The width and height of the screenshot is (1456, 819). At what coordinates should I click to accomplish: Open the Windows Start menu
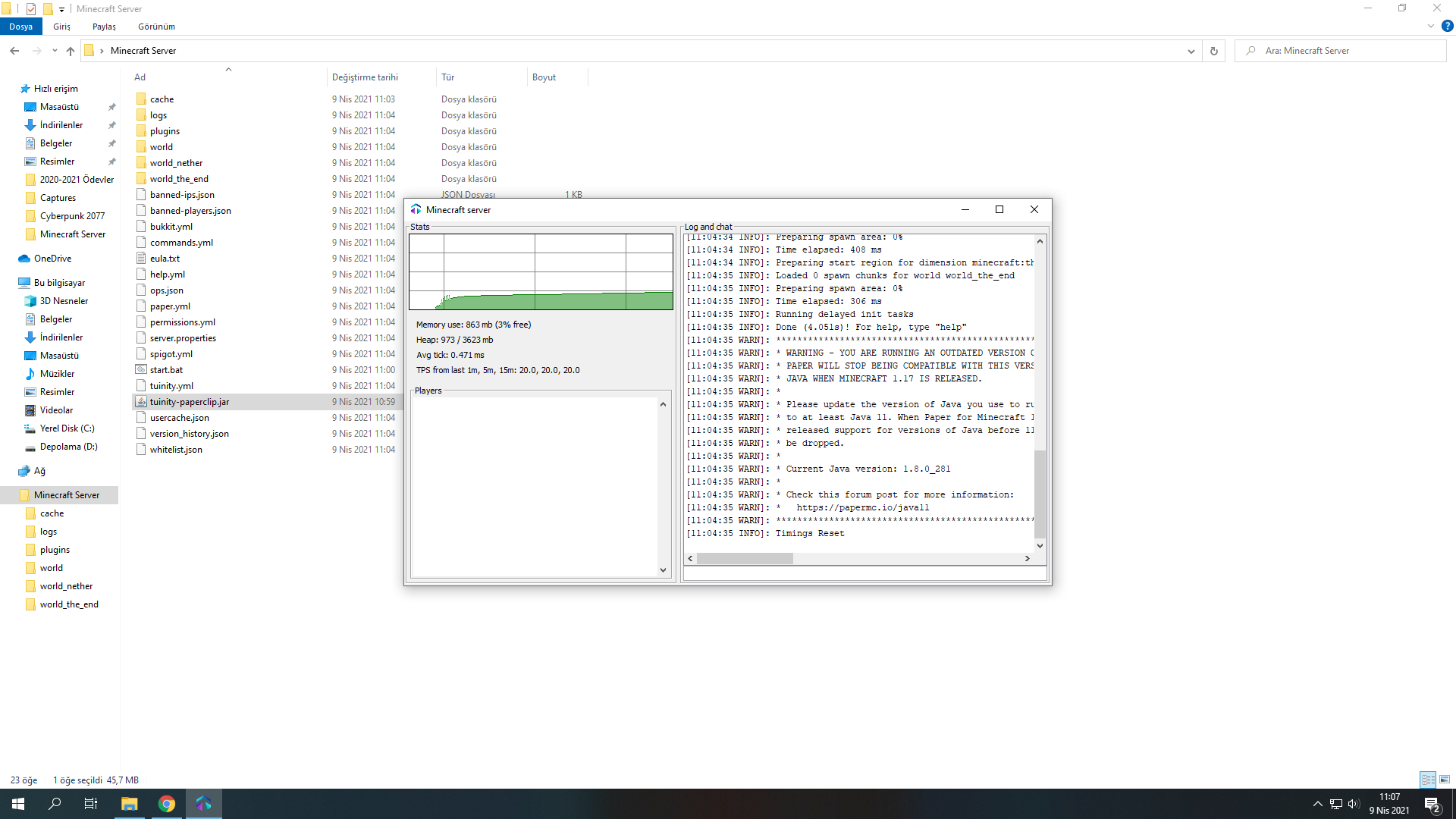(x=18, y=804)
